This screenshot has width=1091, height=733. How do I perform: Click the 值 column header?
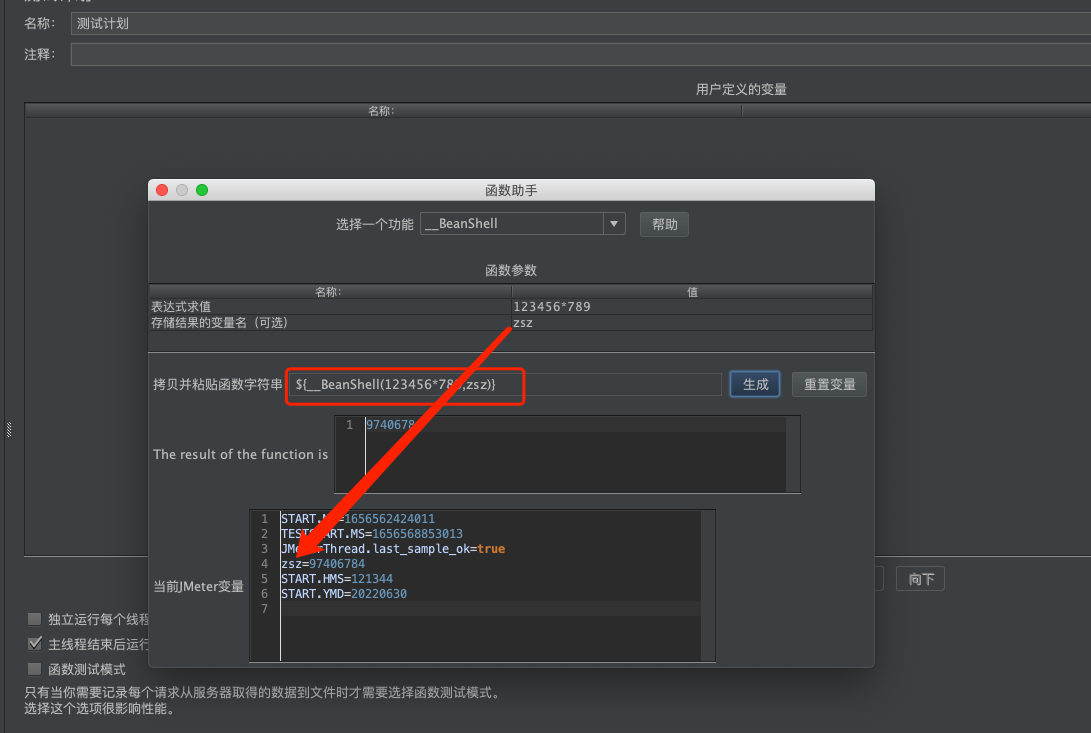point(692,292)
